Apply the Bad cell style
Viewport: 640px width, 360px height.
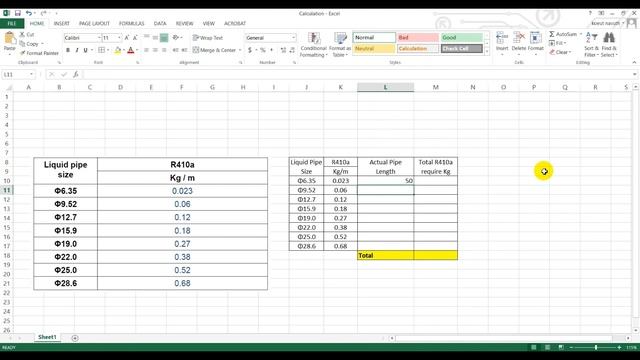click(x=418, y=38)
